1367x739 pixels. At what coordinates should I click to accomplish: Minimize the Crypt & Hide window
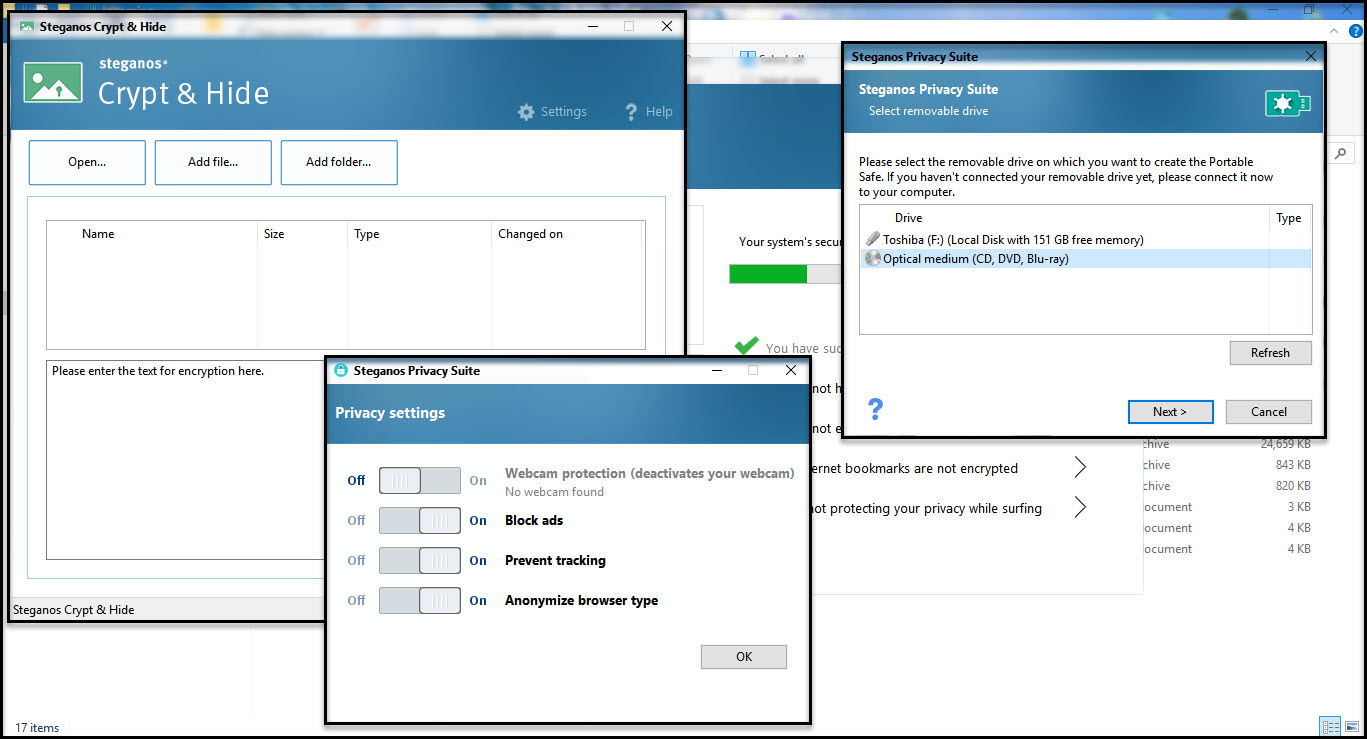(591, 26)
